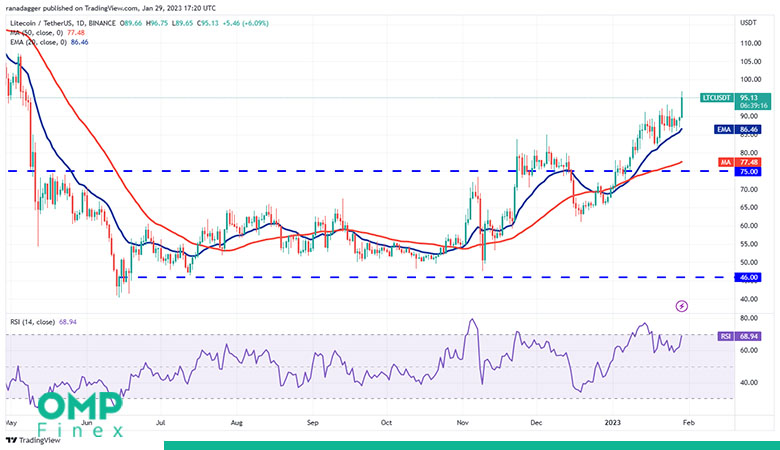Click the 2023 label on time axis
This screenshot has height=450, width=780.
point(612,423)
